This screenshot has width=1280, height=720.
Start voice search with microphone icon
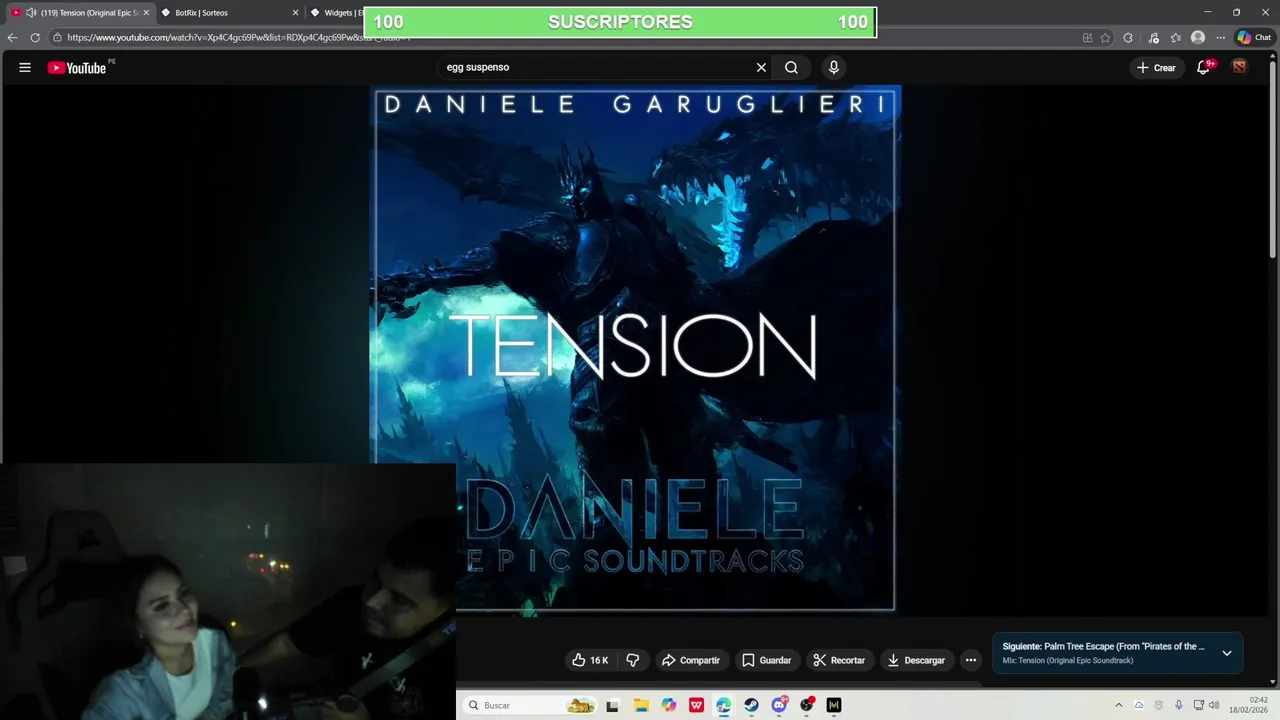coord(833,67)
